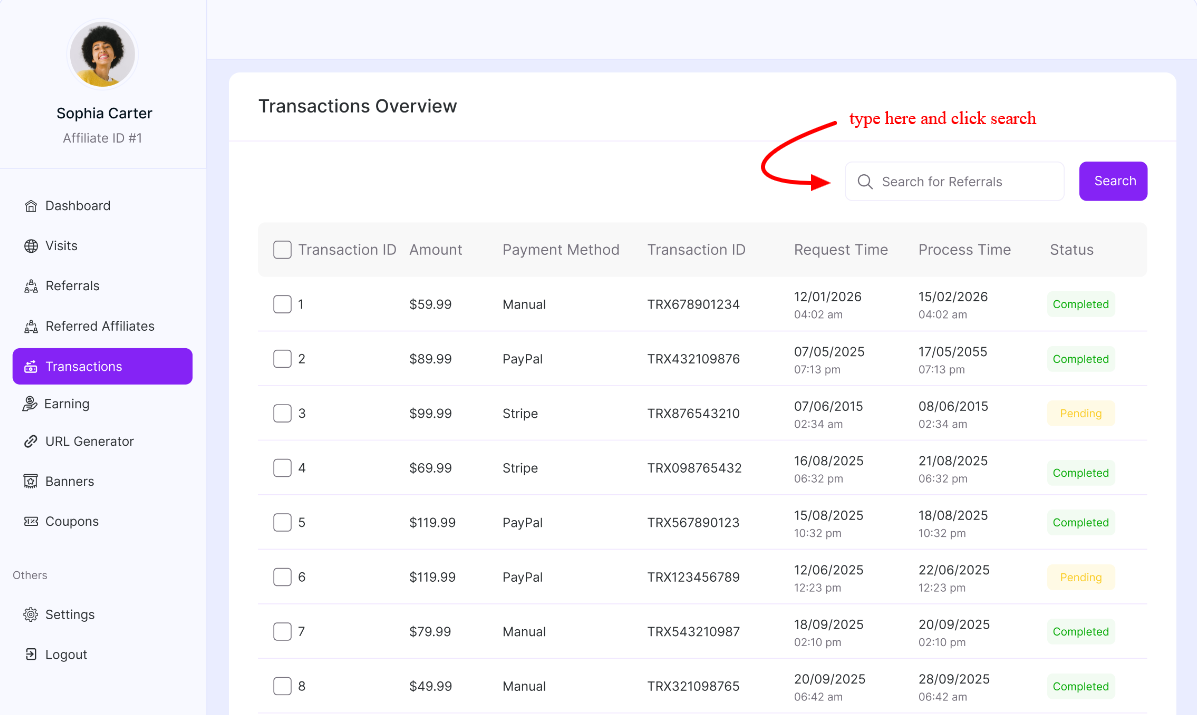The image size is (1197, 715).
Task: Click the Coupons ticket icon
Action: tap(31, 522)
